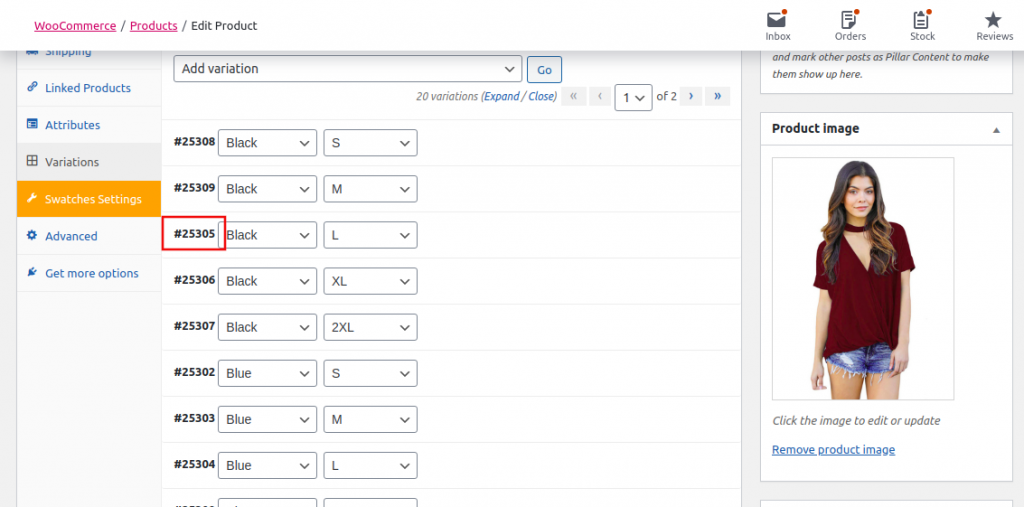Image resolution: width=1024 pixels, height=507 pixels.
Task: Open the page number selector
Action: click(x=633, y=97)
